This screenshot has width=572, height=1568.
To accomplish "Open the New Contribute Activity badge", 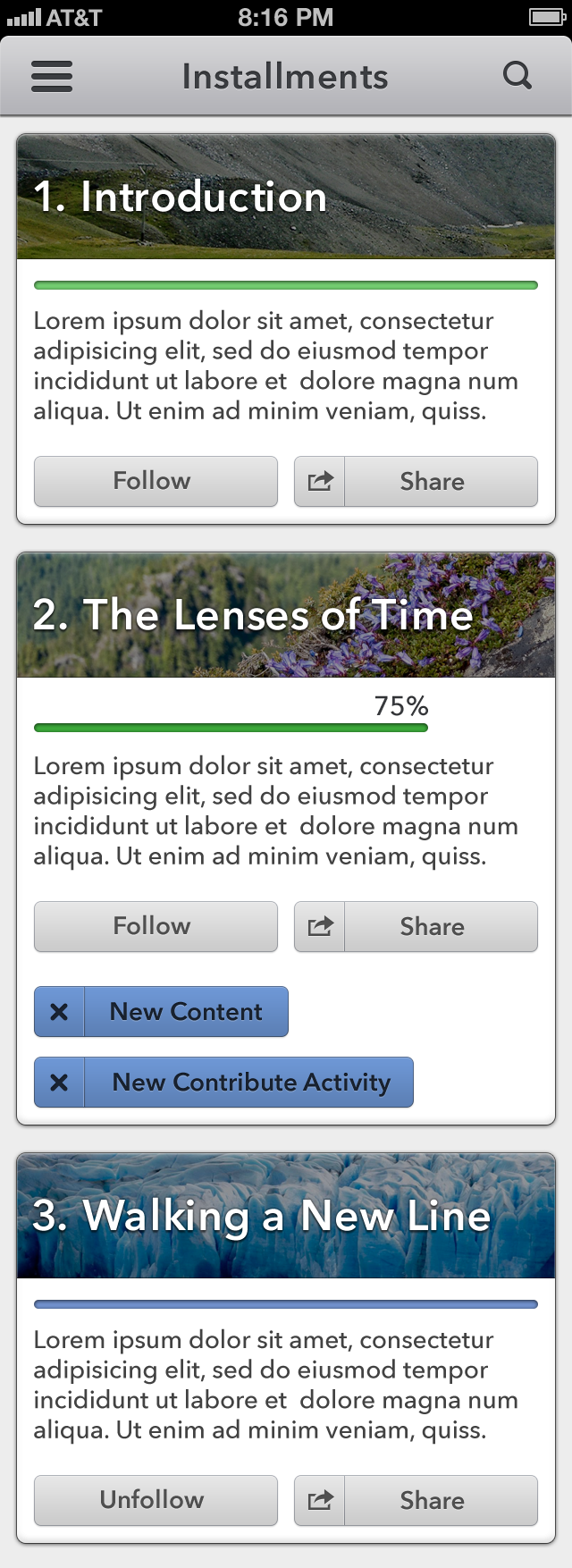I will tap(250, 1083).
